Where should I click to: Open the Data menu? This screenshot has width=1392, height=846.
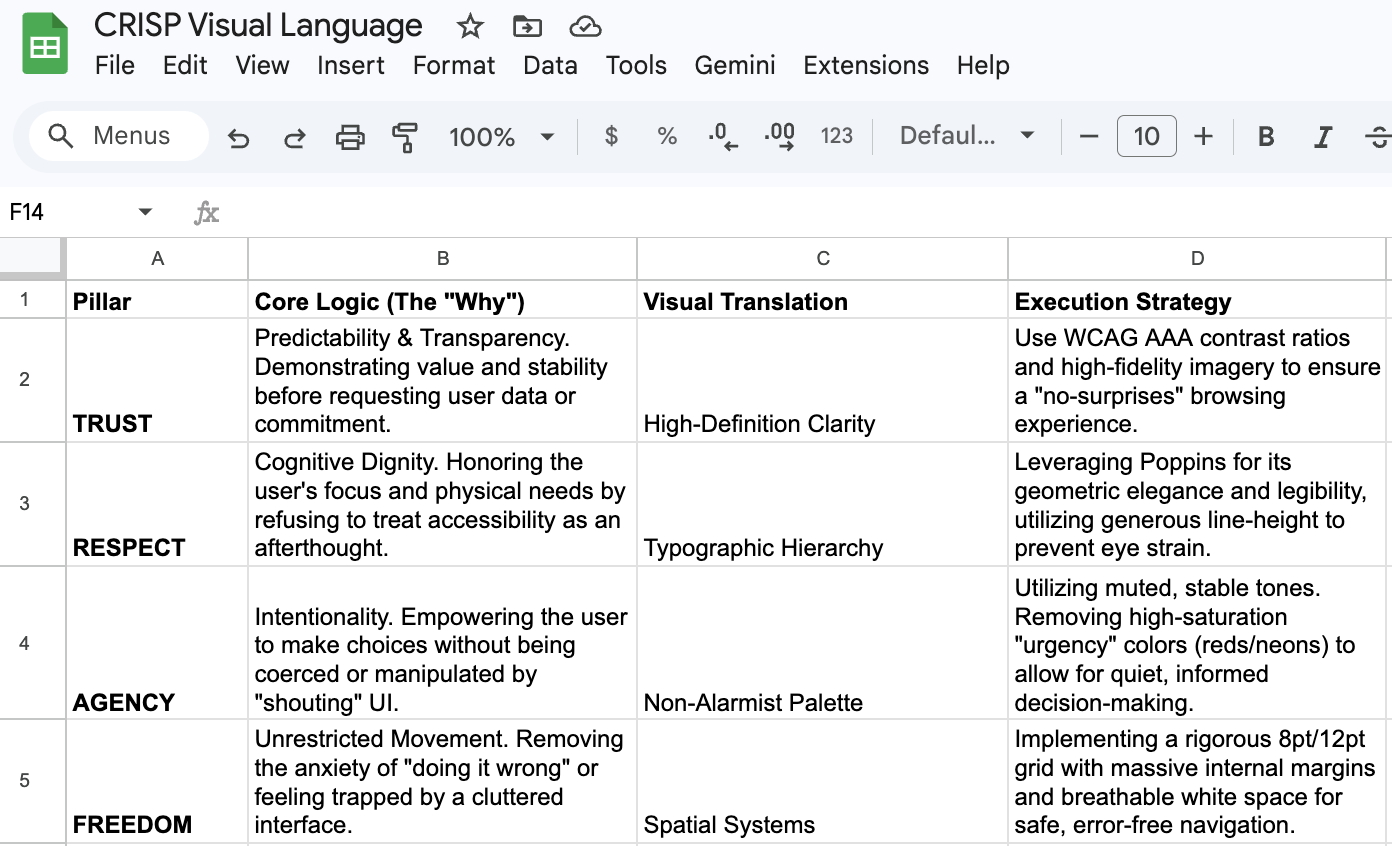pos(550,65)
